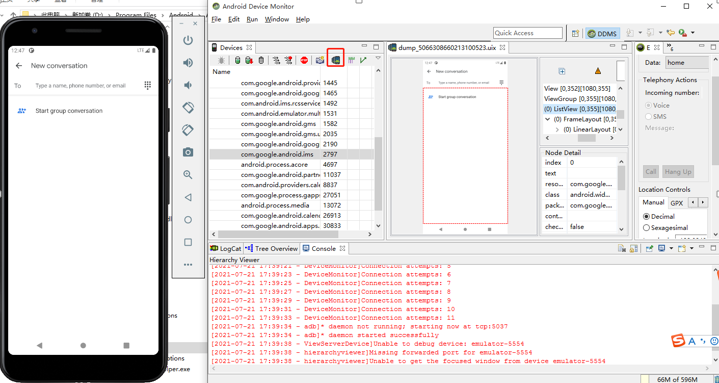
Task: Click the Call button
Action: [x=651, y=172]
